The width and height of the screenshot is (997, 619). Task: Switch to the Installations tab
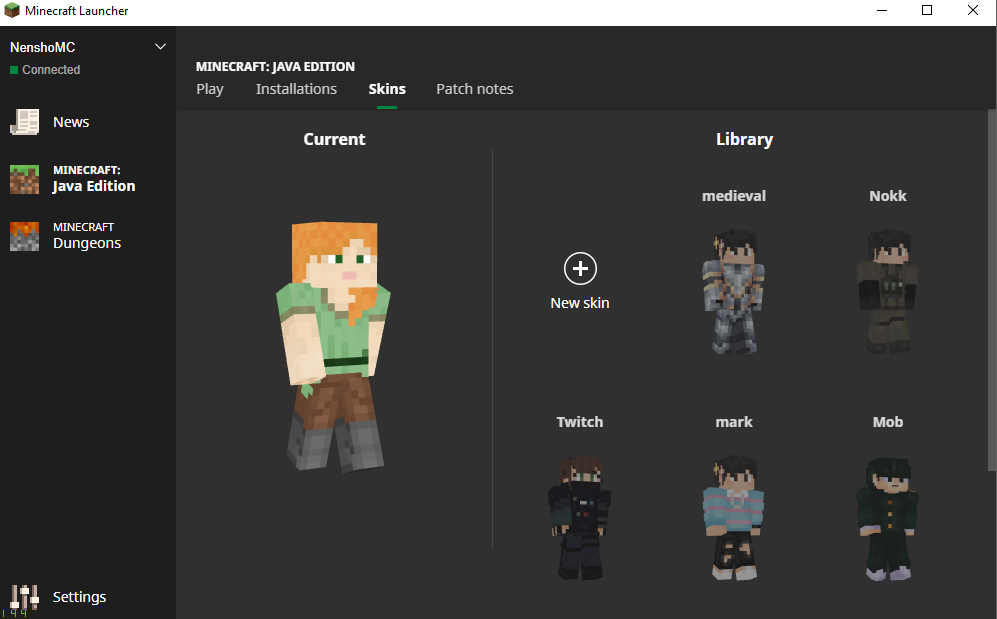pos(296,89)
